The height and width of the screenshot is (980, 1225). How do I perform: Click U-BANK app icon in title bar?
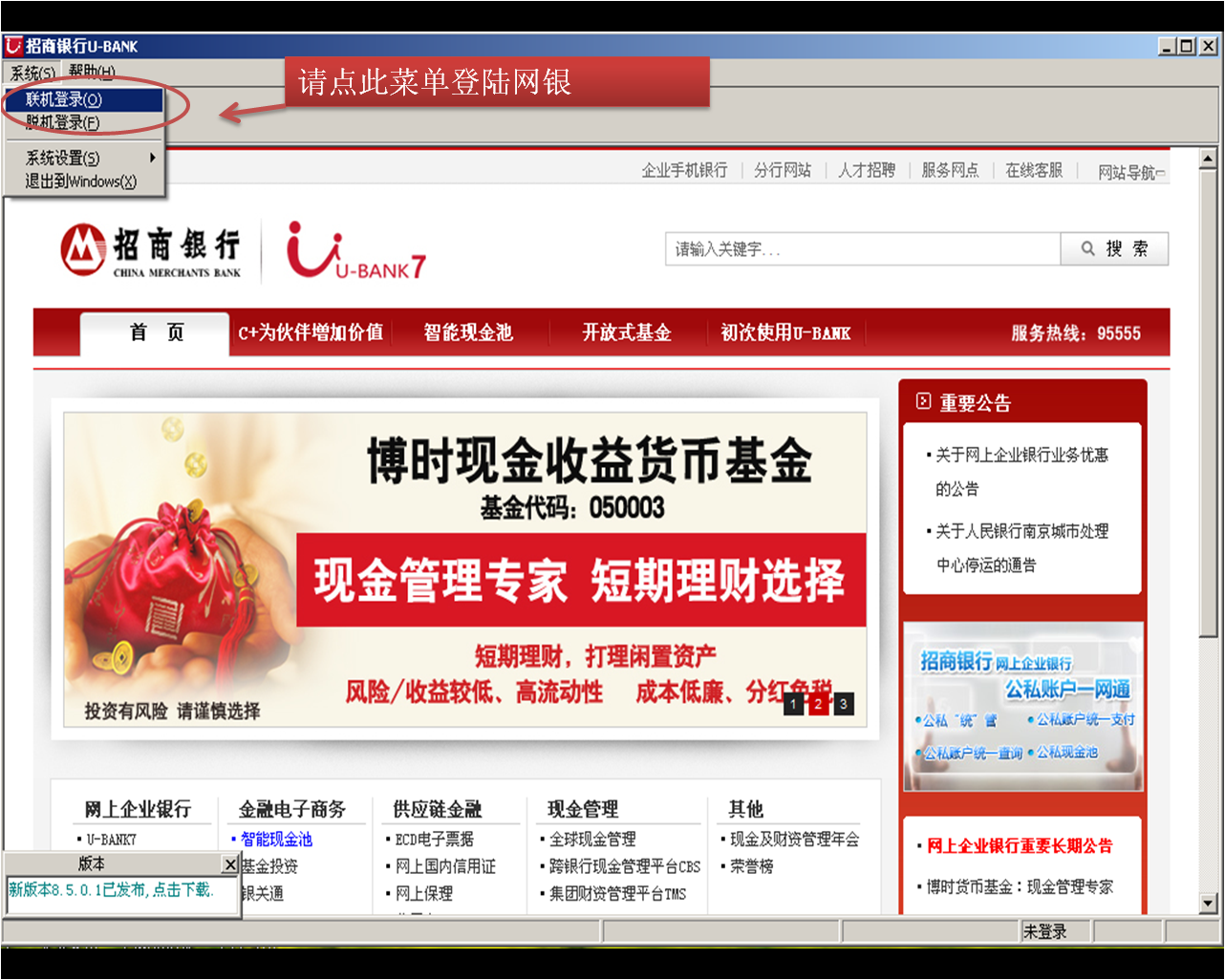pyautogui.click(x=13, y=45)
